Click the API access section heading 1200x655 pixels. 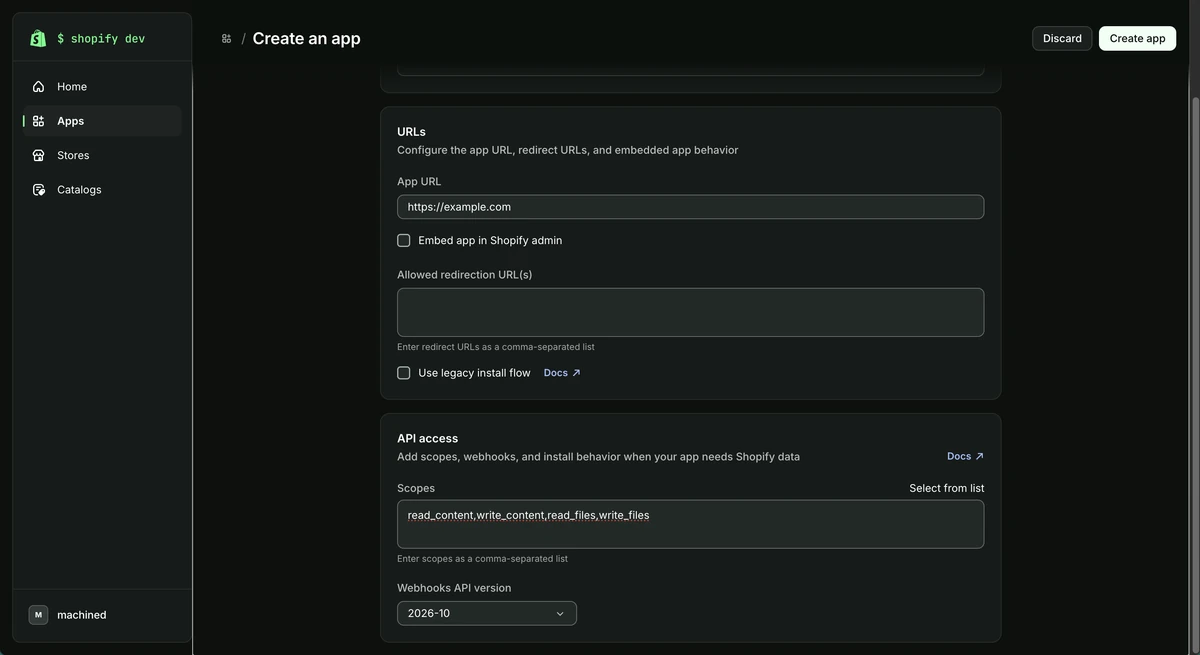(x=427, y=438)
